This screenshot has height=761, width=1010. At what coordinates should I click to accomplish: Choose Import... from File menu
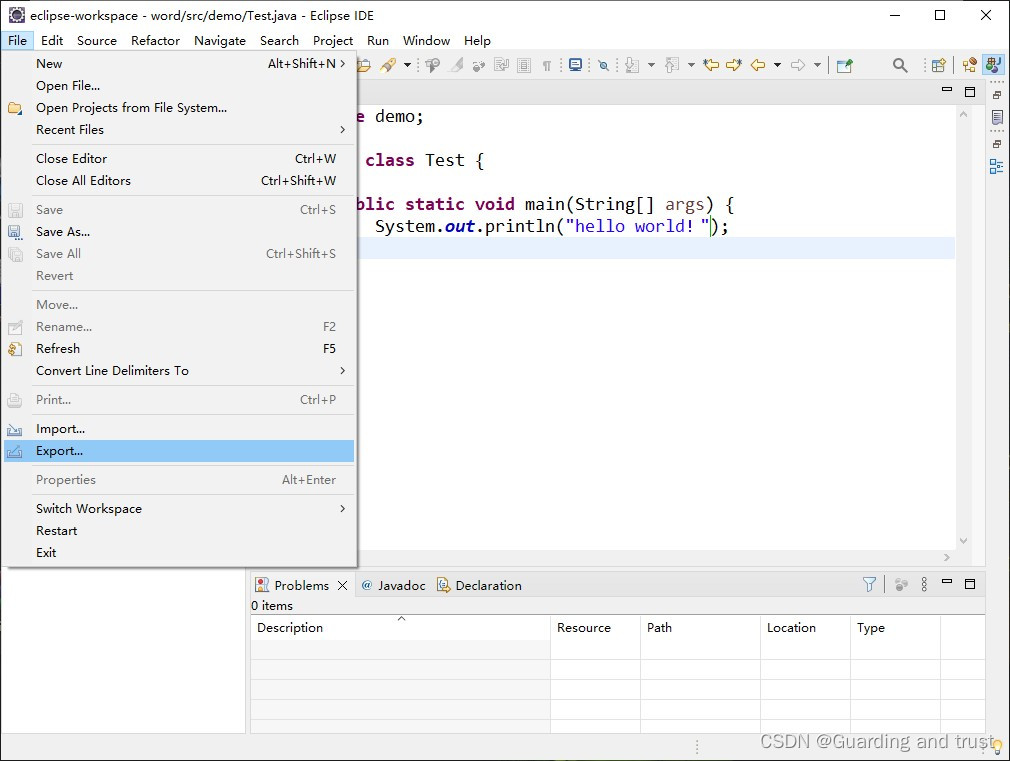click(x=179, y=429)
